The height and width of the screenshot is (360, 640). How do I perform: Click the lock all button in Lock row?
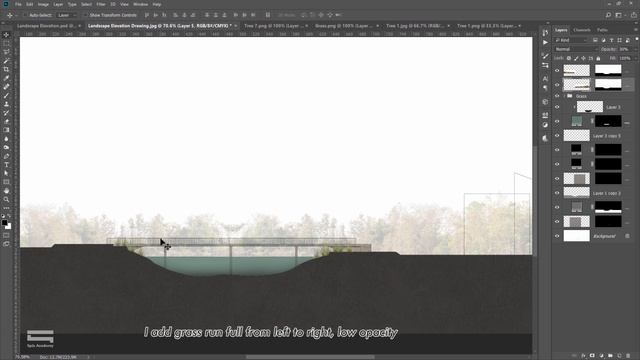[x=598, y=58]
